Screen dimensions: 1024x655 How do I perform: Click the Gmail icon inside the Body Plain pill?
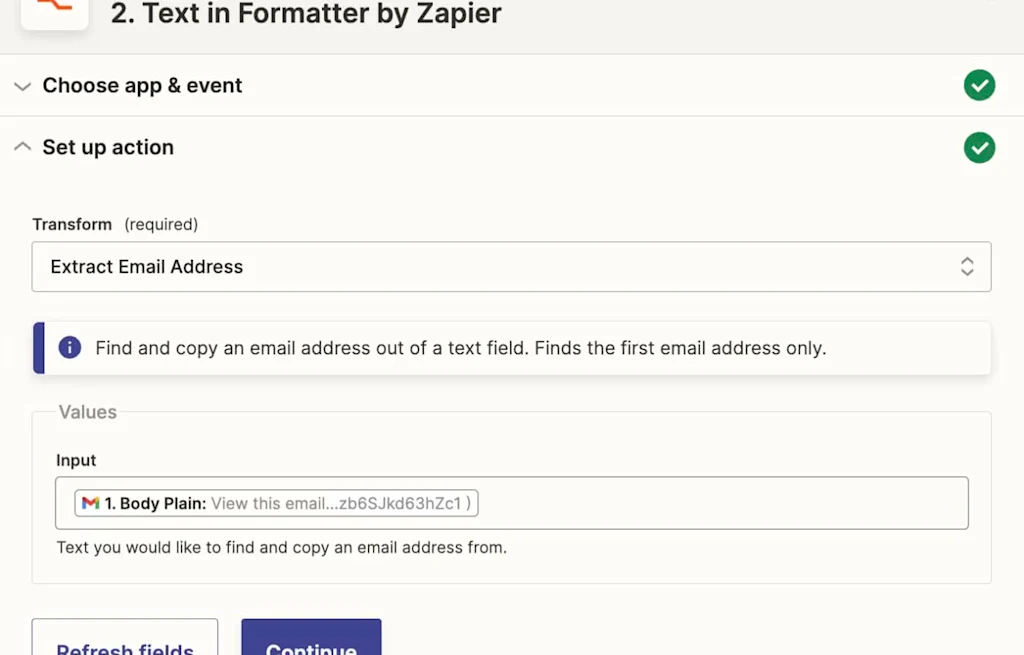coord(91,503)
